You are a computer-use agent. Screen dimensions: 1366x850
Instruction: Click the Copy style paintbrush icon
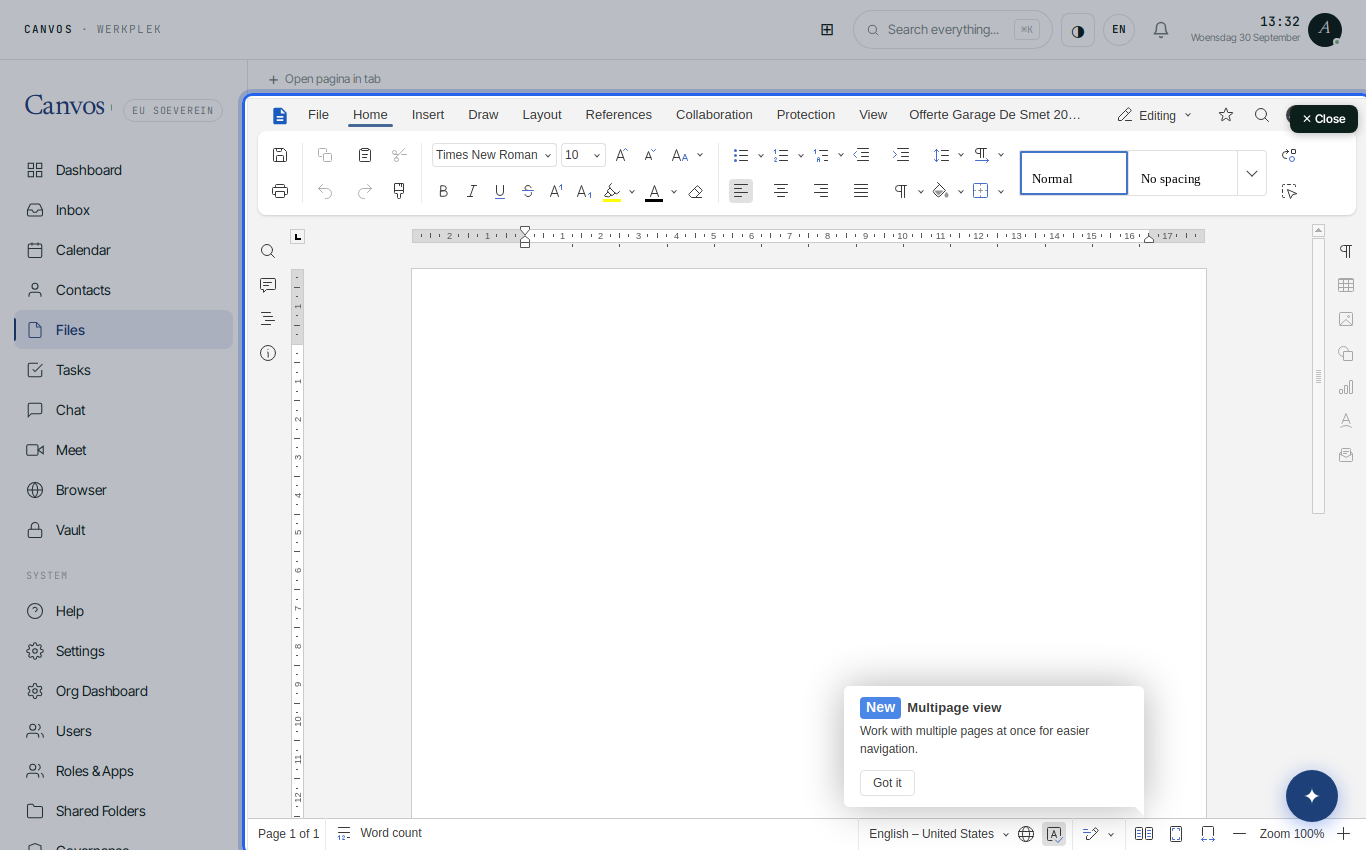399,191
